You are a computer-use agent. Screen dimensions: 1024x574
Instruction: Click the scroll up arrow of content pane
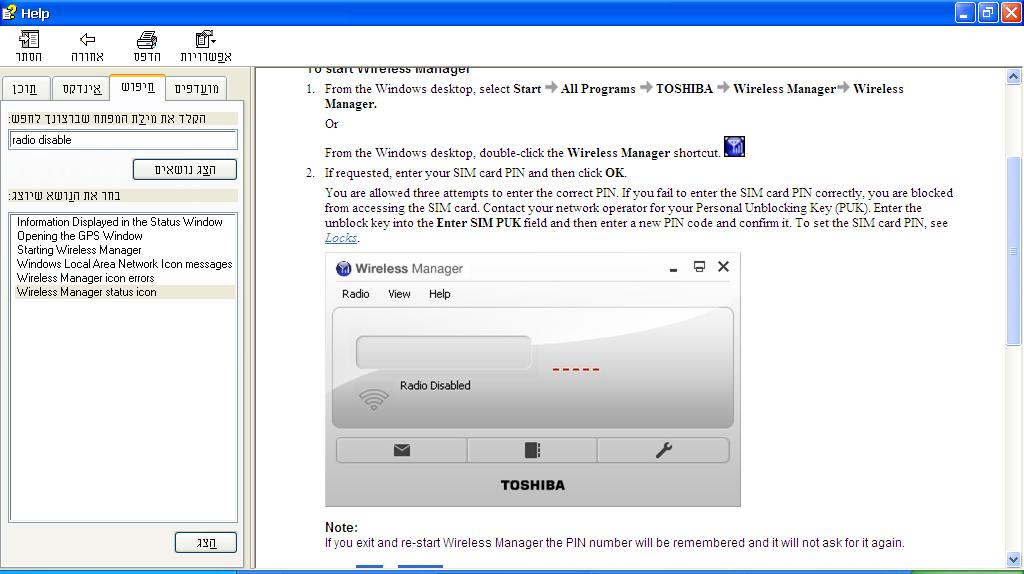(x=1013, y=76)
